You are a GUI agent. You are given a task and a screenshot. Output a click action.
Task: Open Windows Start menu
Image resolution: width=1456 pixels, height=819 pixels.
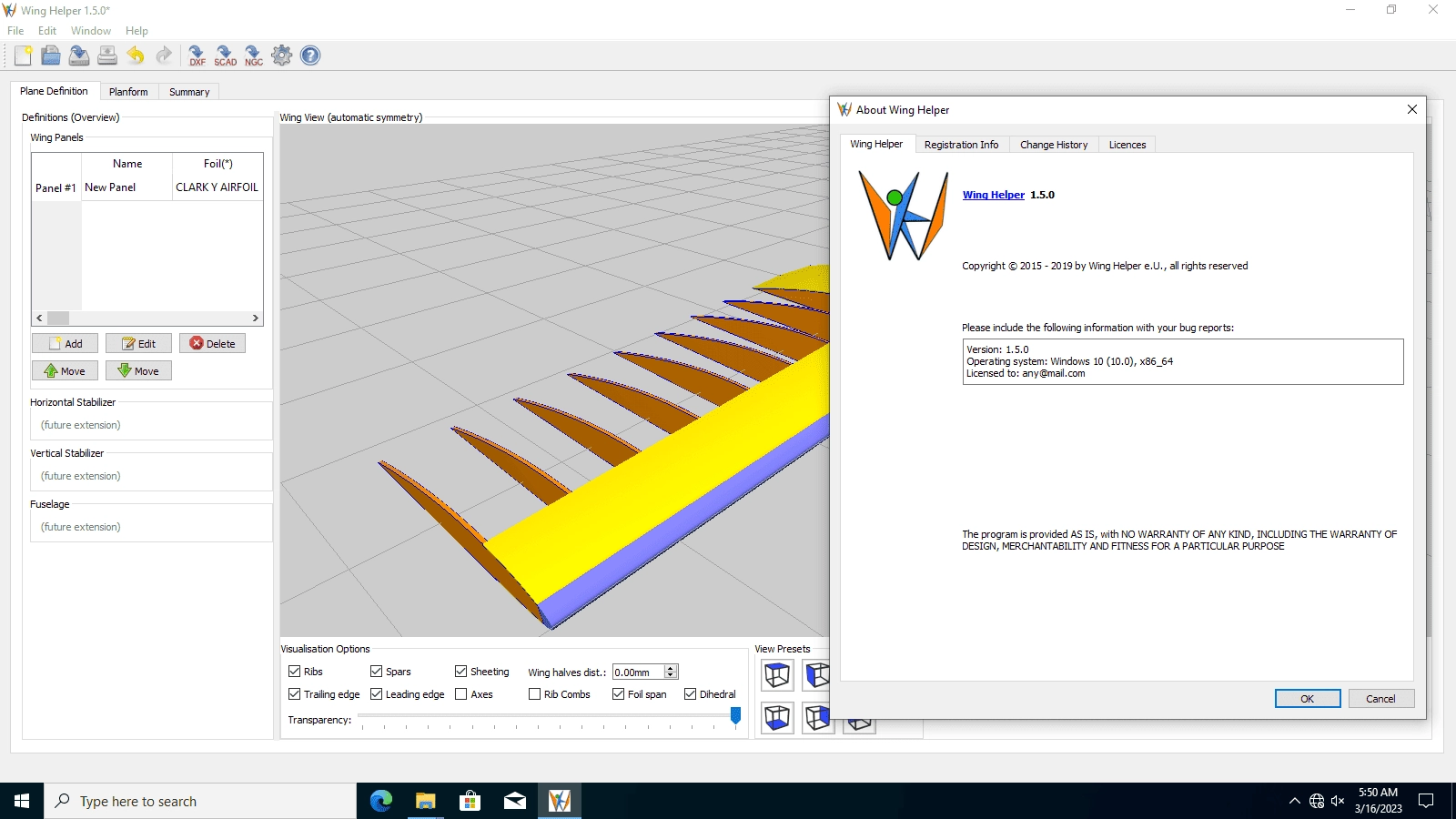(22, 801)
